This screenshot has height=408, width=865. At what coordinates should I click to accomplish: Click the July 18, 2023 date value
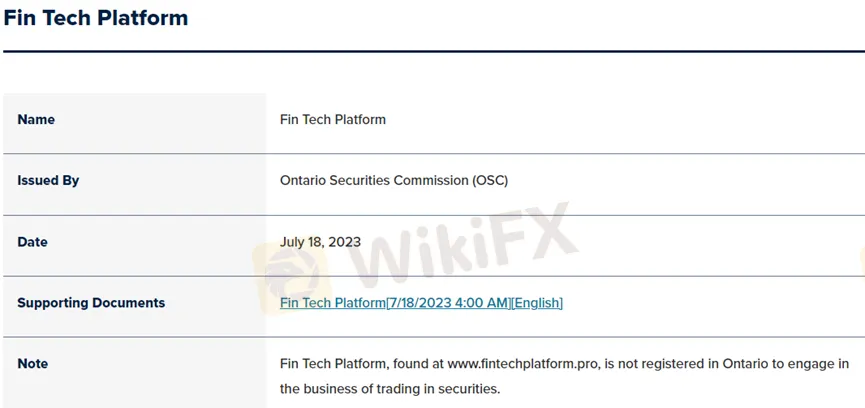(x=320, y=242)
